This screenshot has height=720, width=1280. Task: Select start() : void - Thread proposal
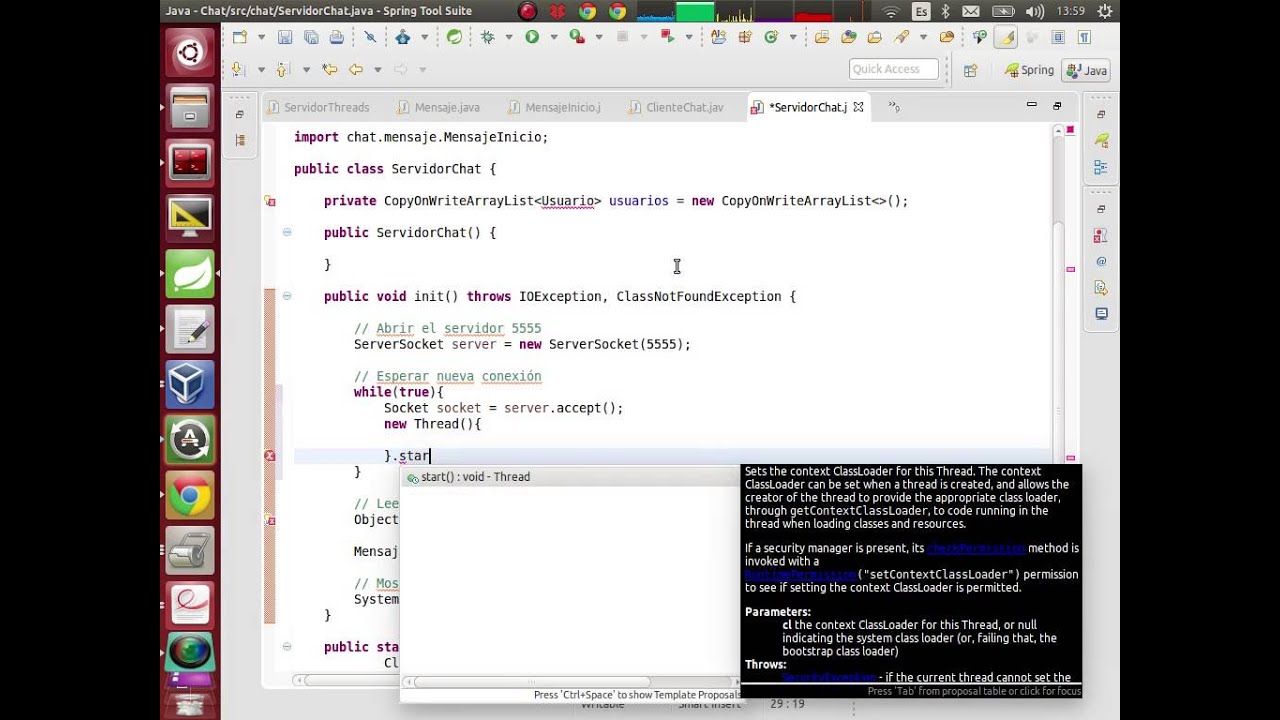(x=570, y=477)
